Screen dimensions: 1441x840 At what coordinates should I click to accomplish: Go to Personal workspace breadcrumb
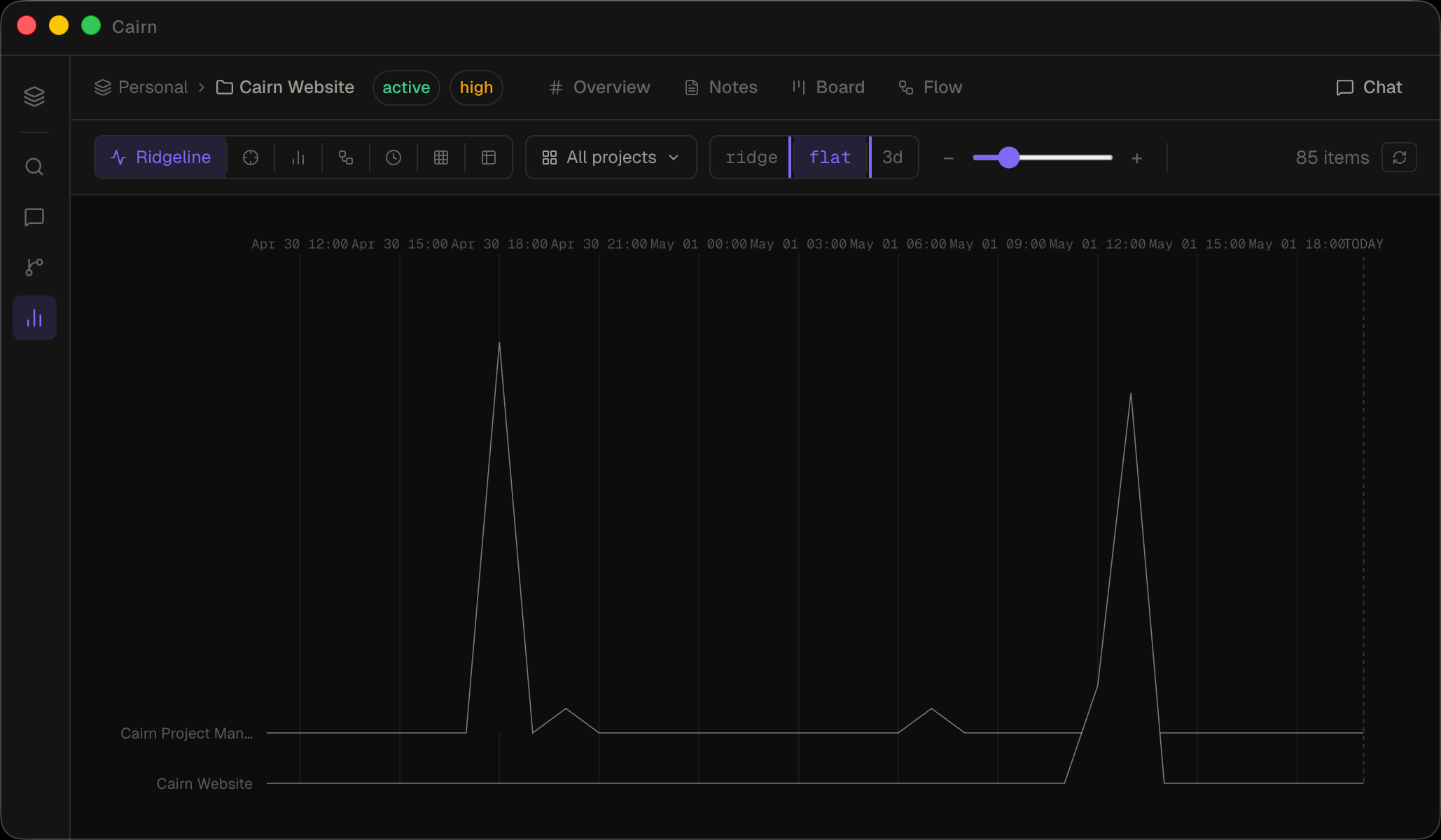click(141, 87)
